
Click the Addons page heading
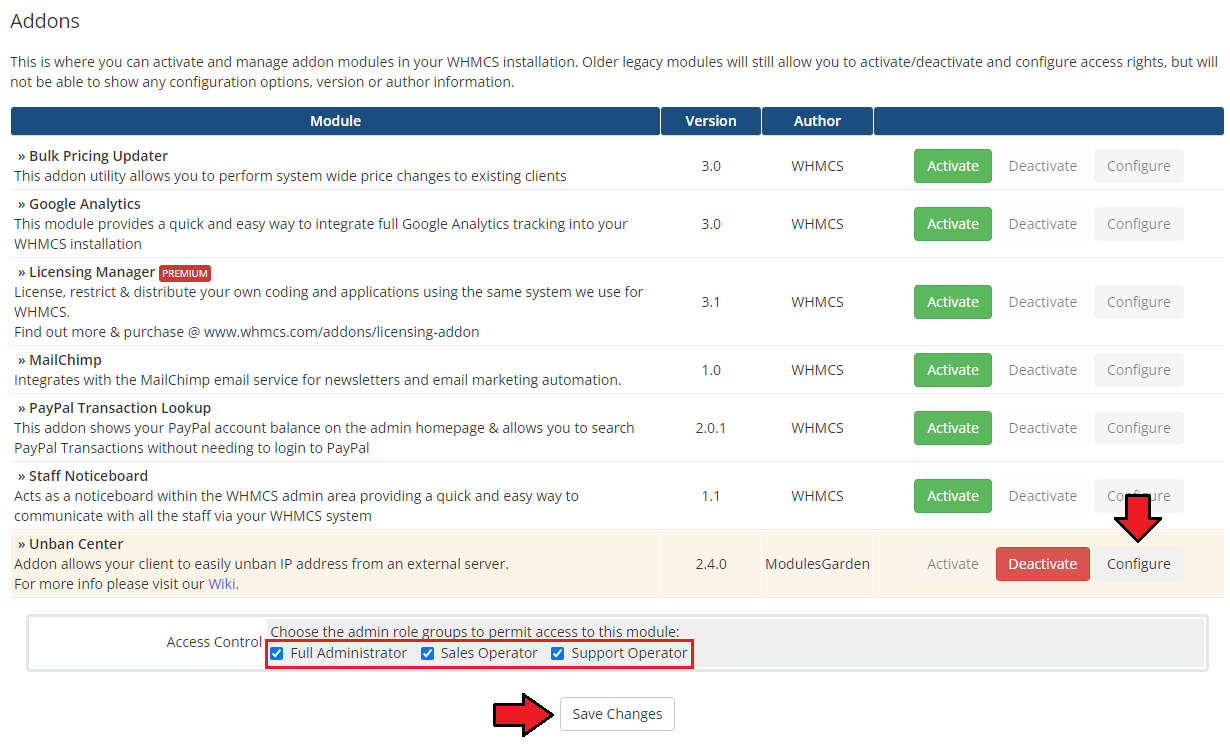(45, 21)
